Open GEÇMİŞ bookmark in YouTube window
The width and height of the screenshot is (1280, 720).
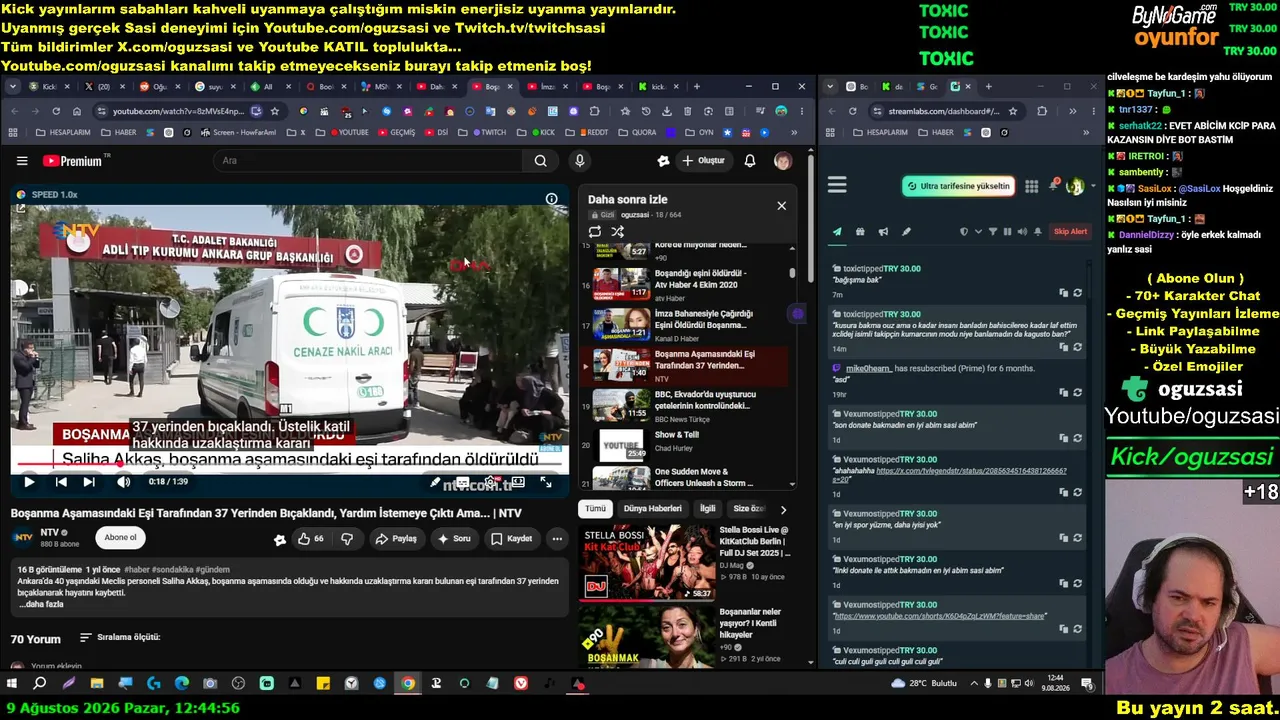(x=396, y=132)
